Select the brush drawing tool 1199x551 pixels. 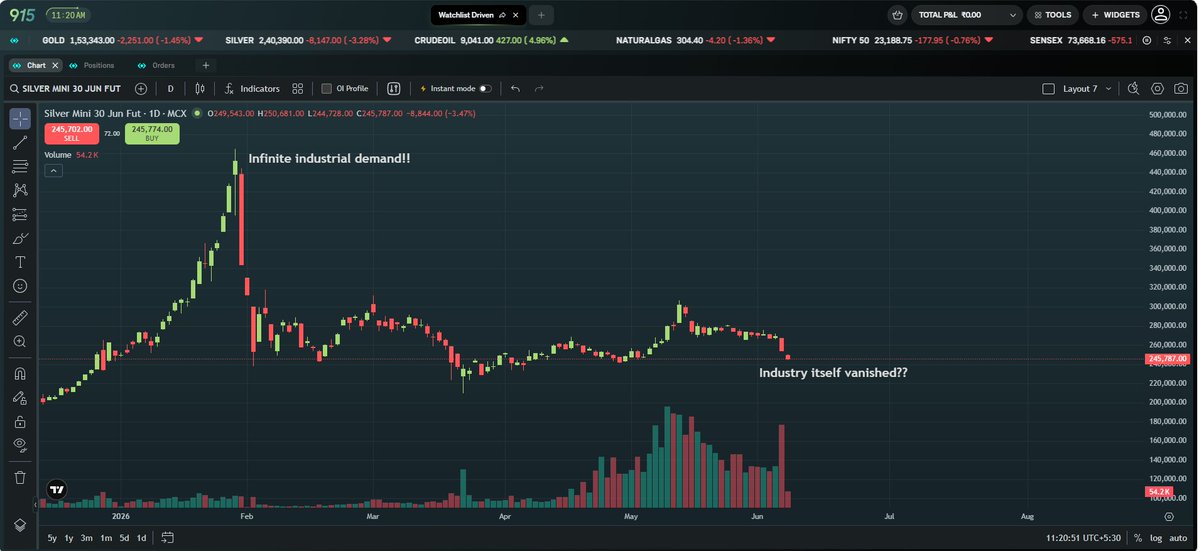(20, 238)
